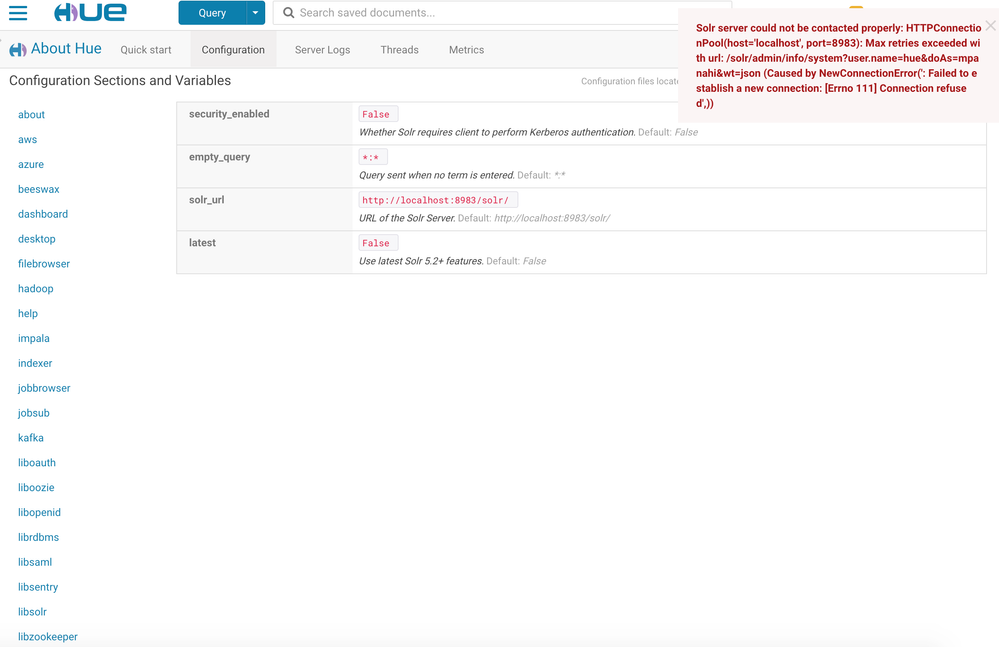This screenshot has width=999, height=647.
Task: Open the Query split-button dropdown arrow
Action: coord(255,13)
